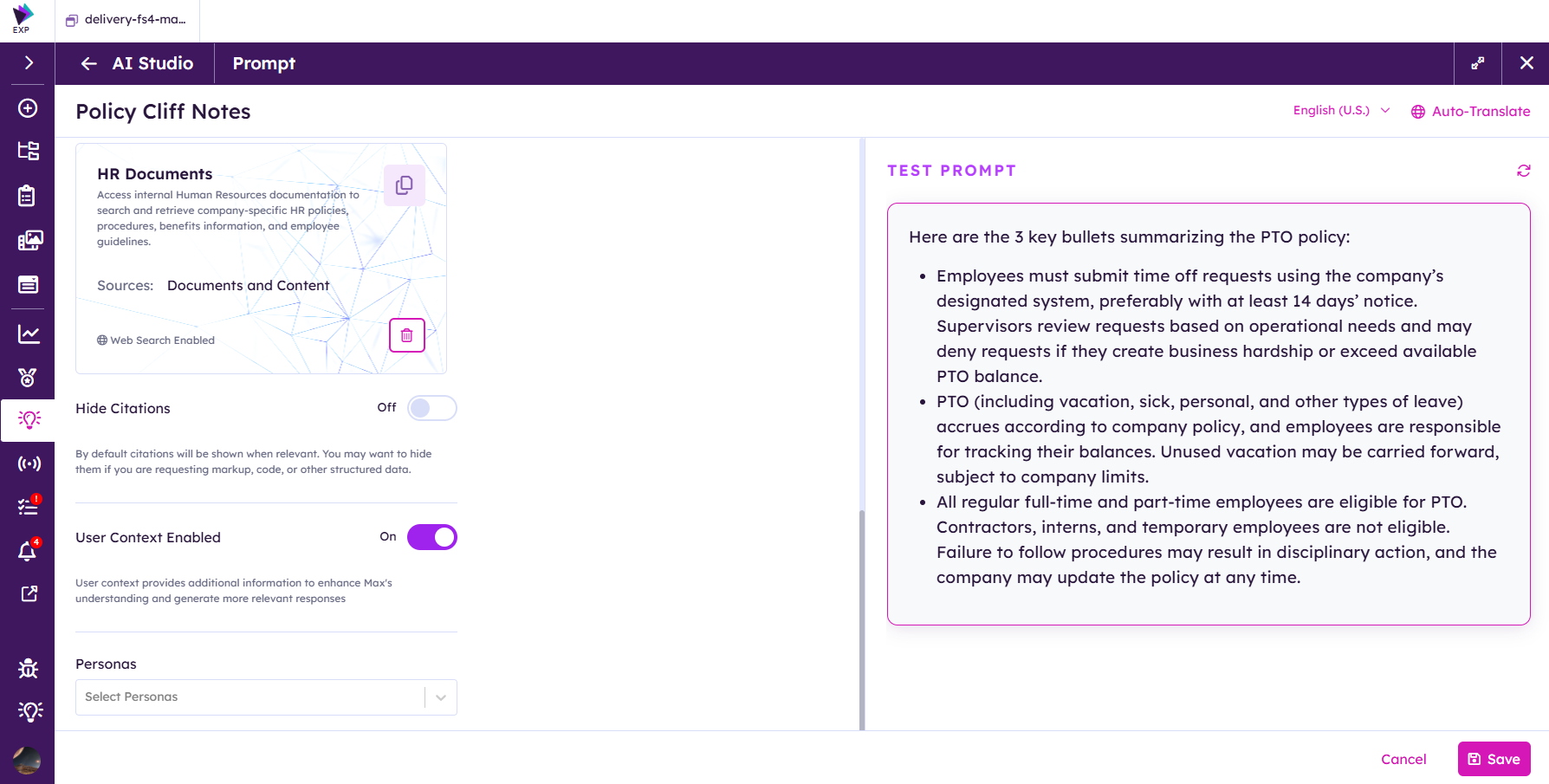1549x784 pixels.
Task: Open the analytics chart sidebar icon
Action: (29, 334)
